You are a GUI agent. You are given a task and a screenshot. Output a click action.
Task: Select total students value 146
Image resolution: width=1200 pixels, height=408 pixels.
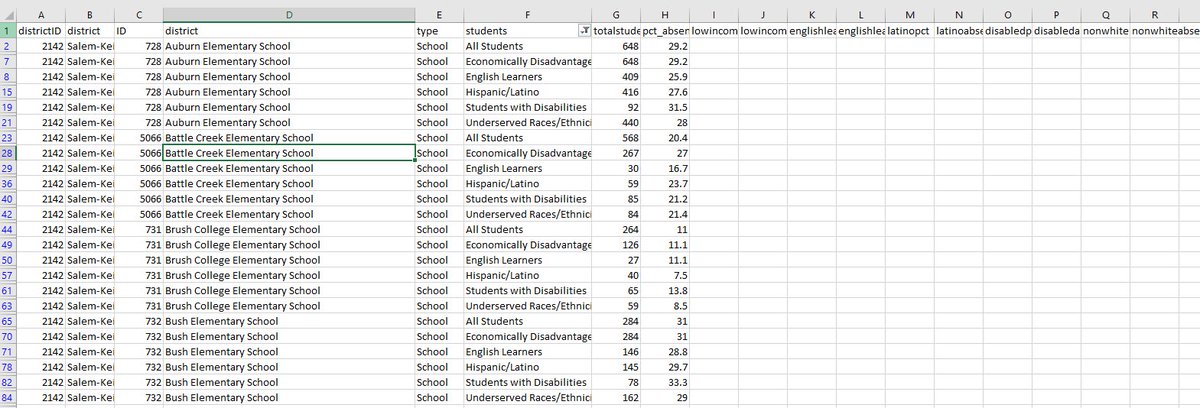pyautogui.click(x=616, y=352)
